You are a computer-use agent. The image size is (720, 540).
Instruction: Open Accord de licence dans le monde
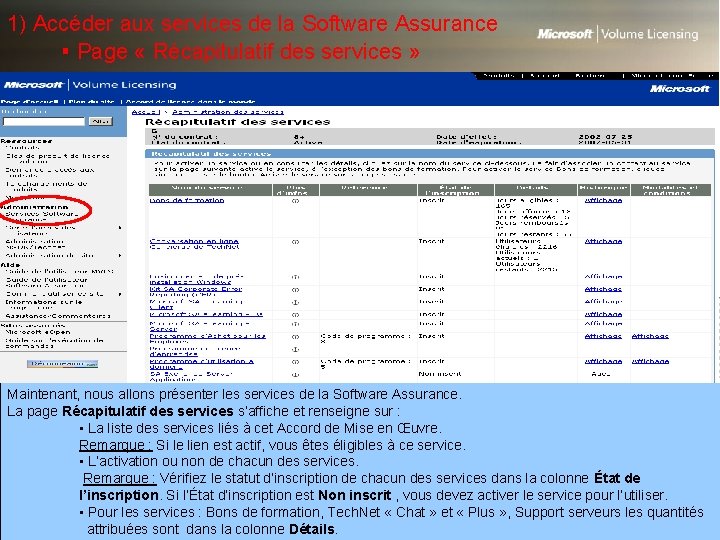[190, 101]
